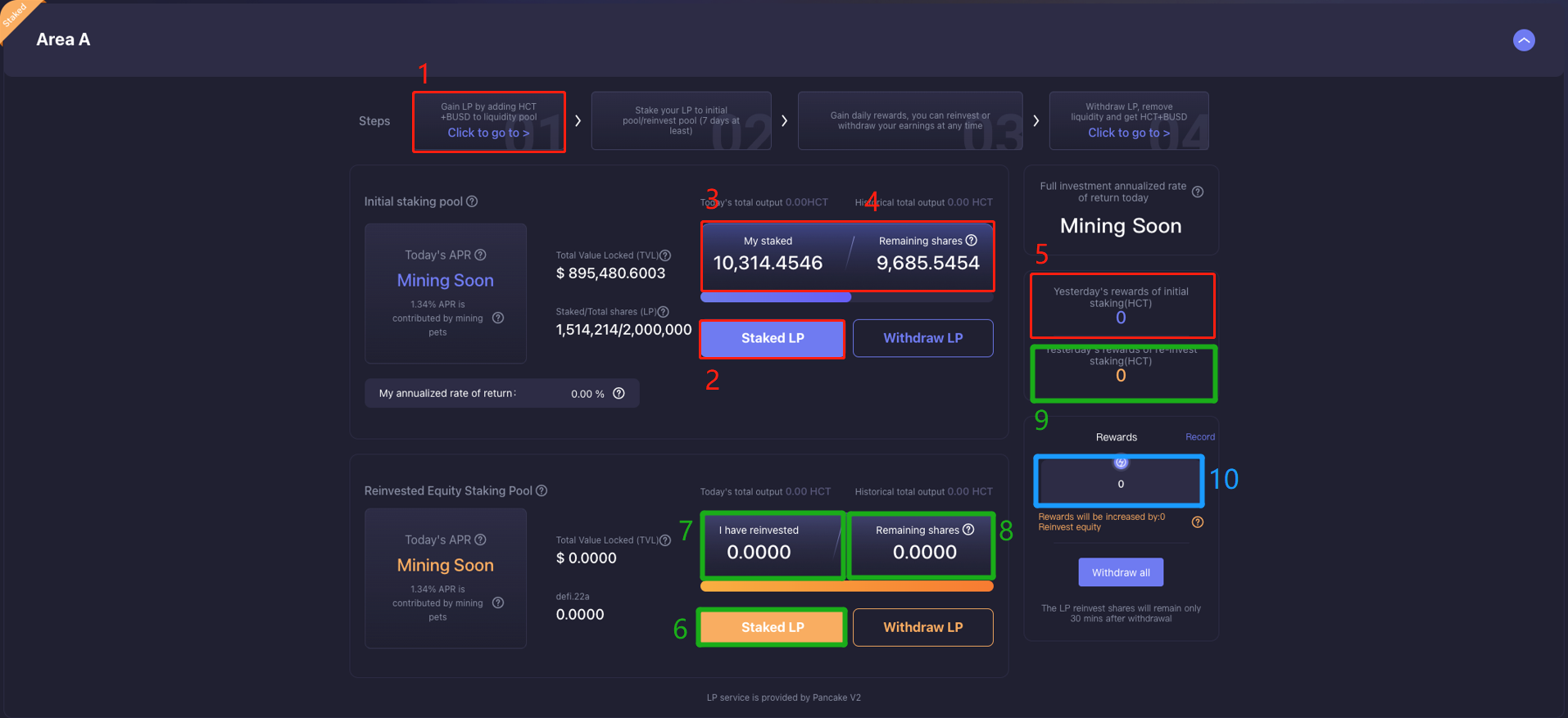The image size is (1568, 718).
Task: Click help icon next to Initial staking pool
Action: 472,201
